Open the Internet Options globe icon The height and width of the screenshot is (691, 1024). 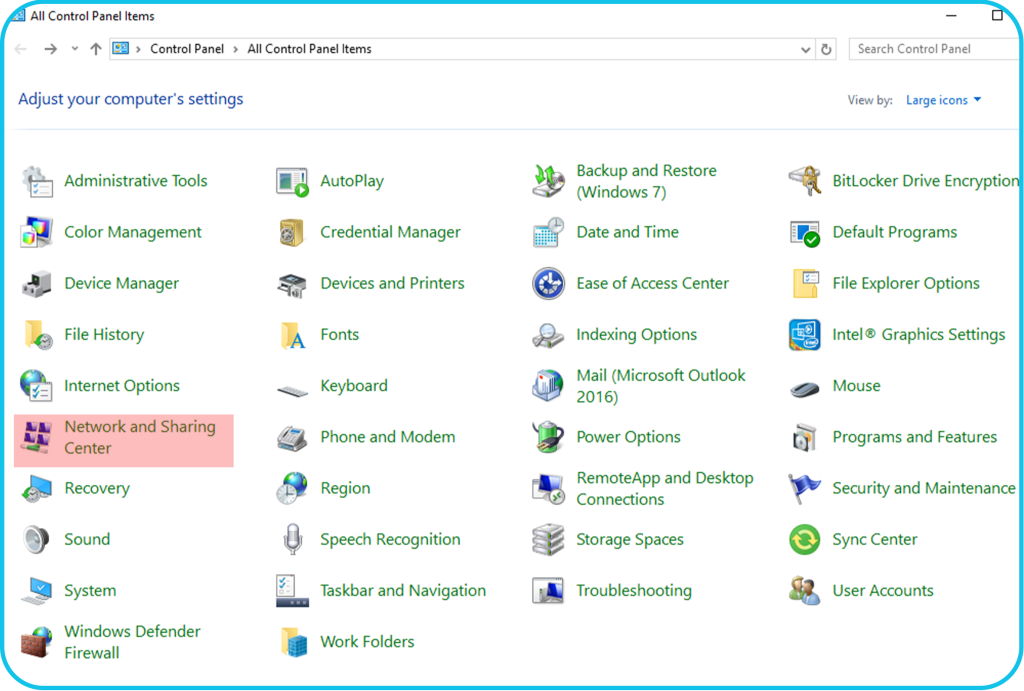pos(37,386)
